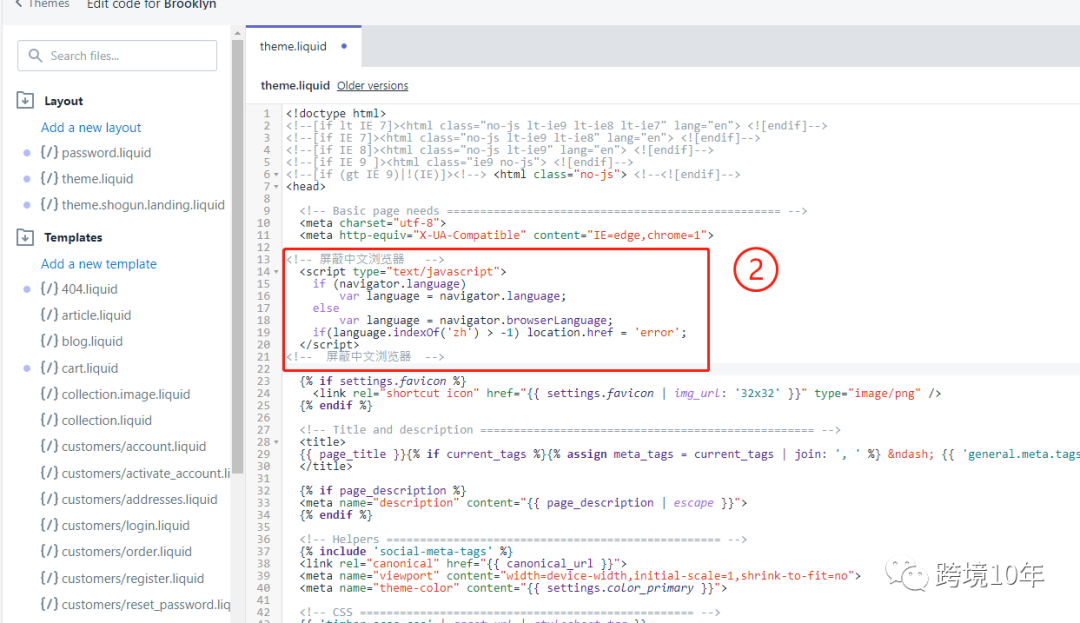
Task: Go back to Themes
Action: [43, 4]
